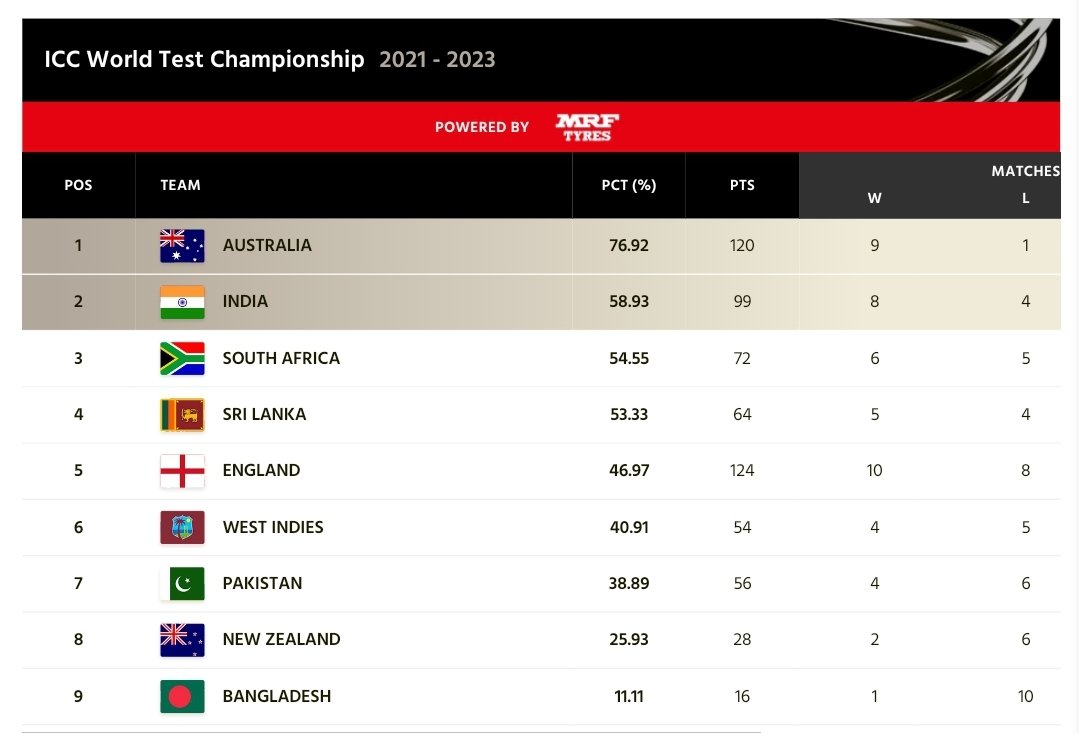Click the India flag icon
This screenshot has height=733, width=1079.
pyautogui.click(x=182, y=302)
